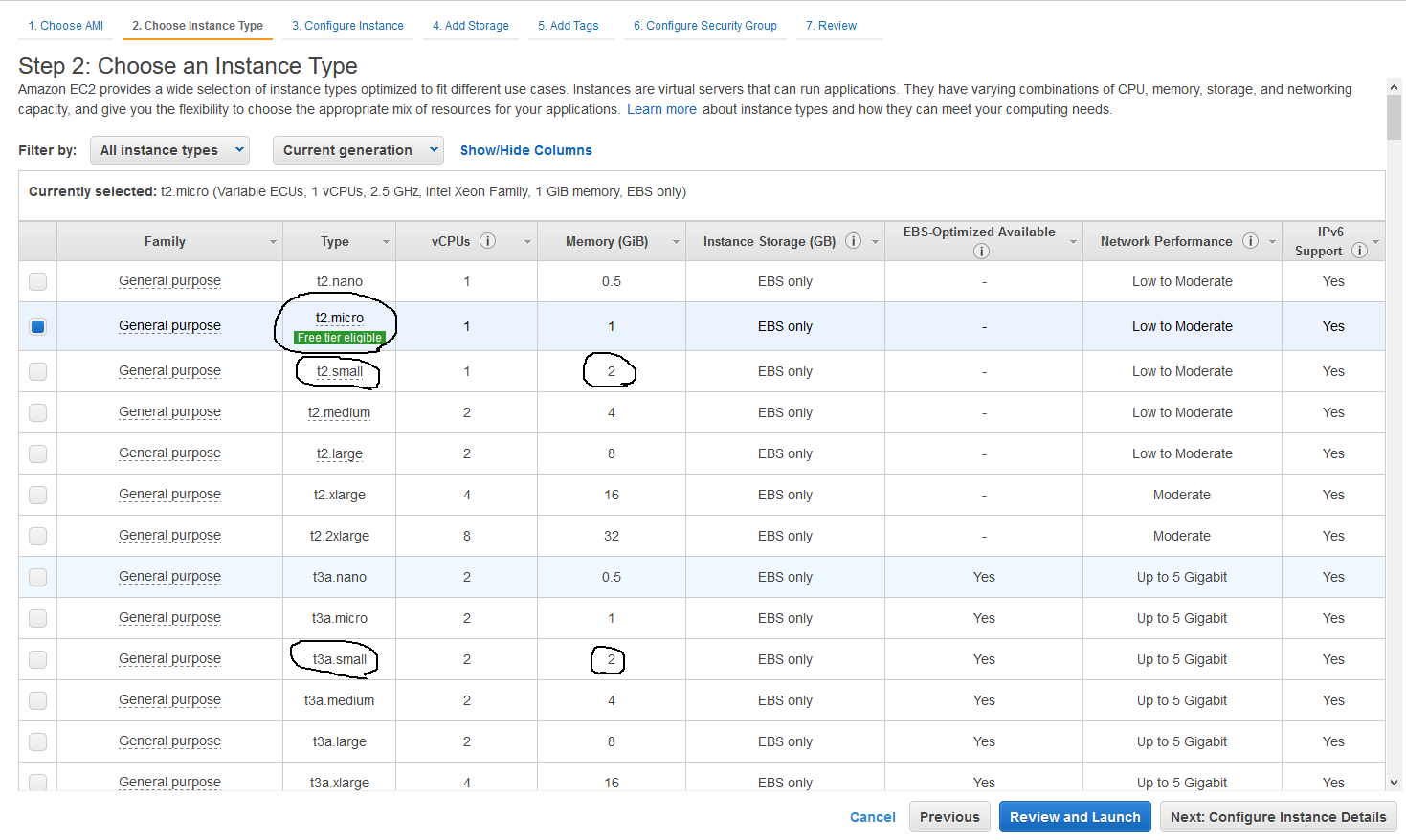Viewport: 1406px width, 840px height.
Task: Click the scrollbar down arrow
Action: pos(1394,783)
